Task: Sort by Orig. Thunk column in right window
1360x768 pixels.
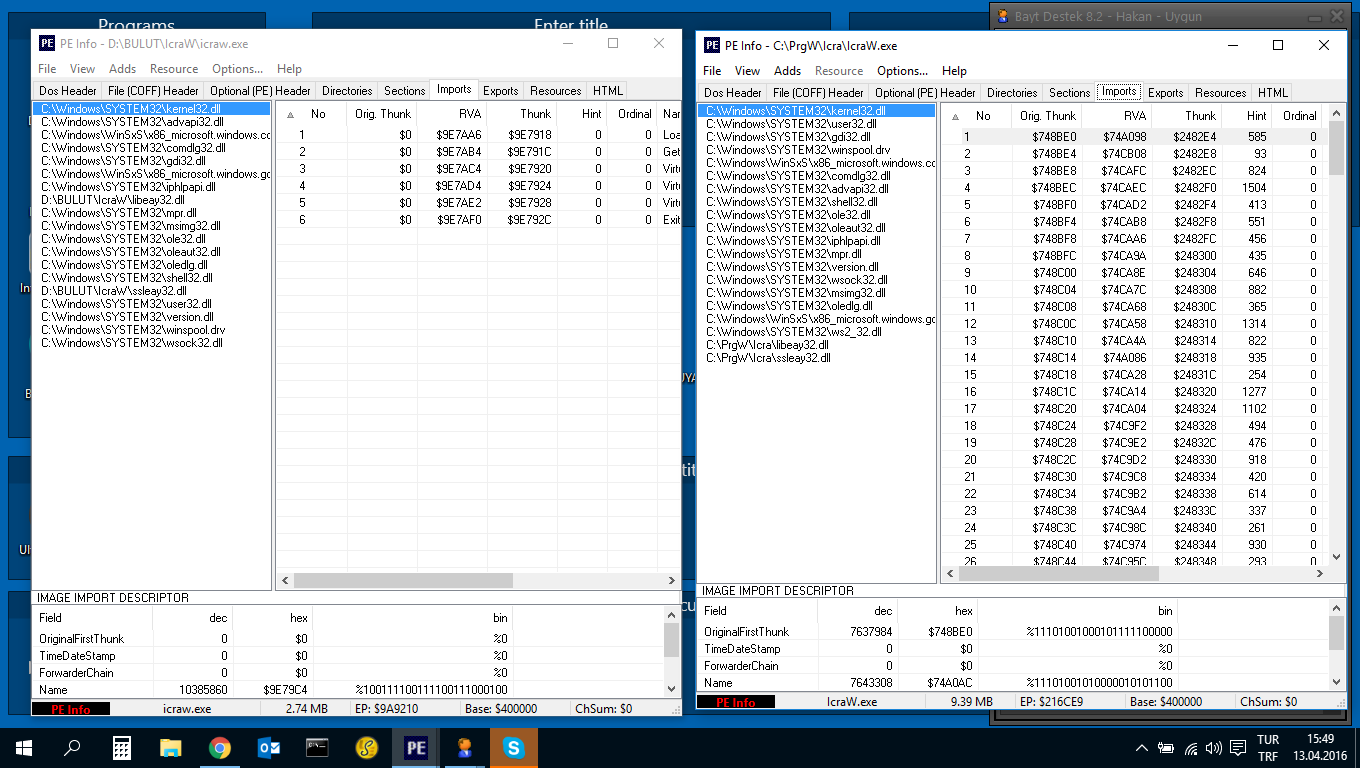Action: [1046, 116]
